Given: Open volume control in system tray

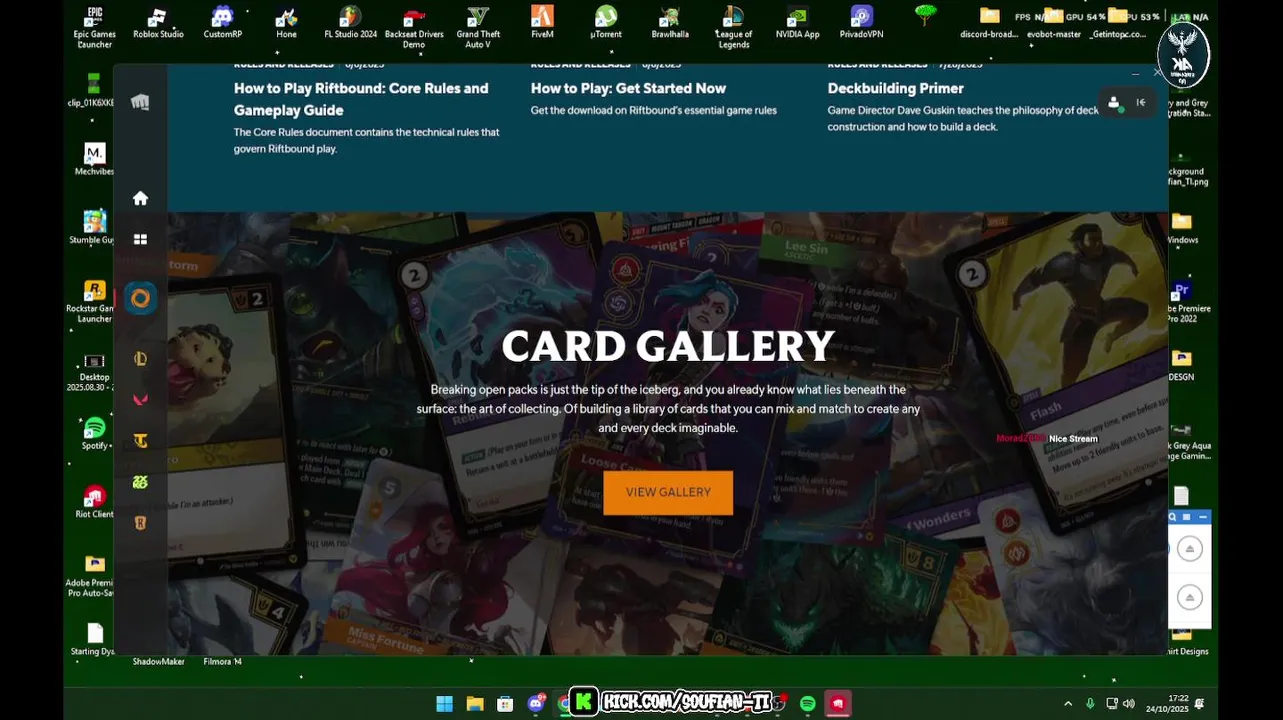Looking at the screenshot, I should pyautogui.click(x=1129, y=704).
